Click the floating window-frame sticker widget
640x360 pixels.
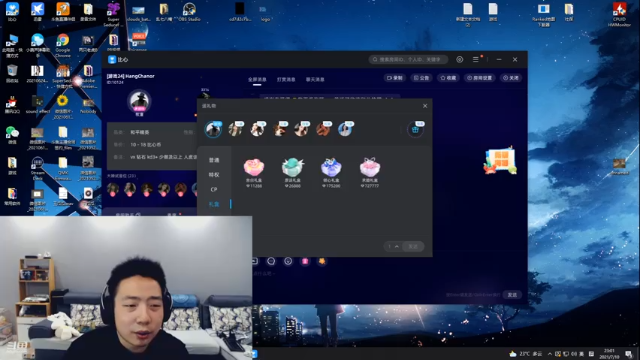[x=500, y=160]
